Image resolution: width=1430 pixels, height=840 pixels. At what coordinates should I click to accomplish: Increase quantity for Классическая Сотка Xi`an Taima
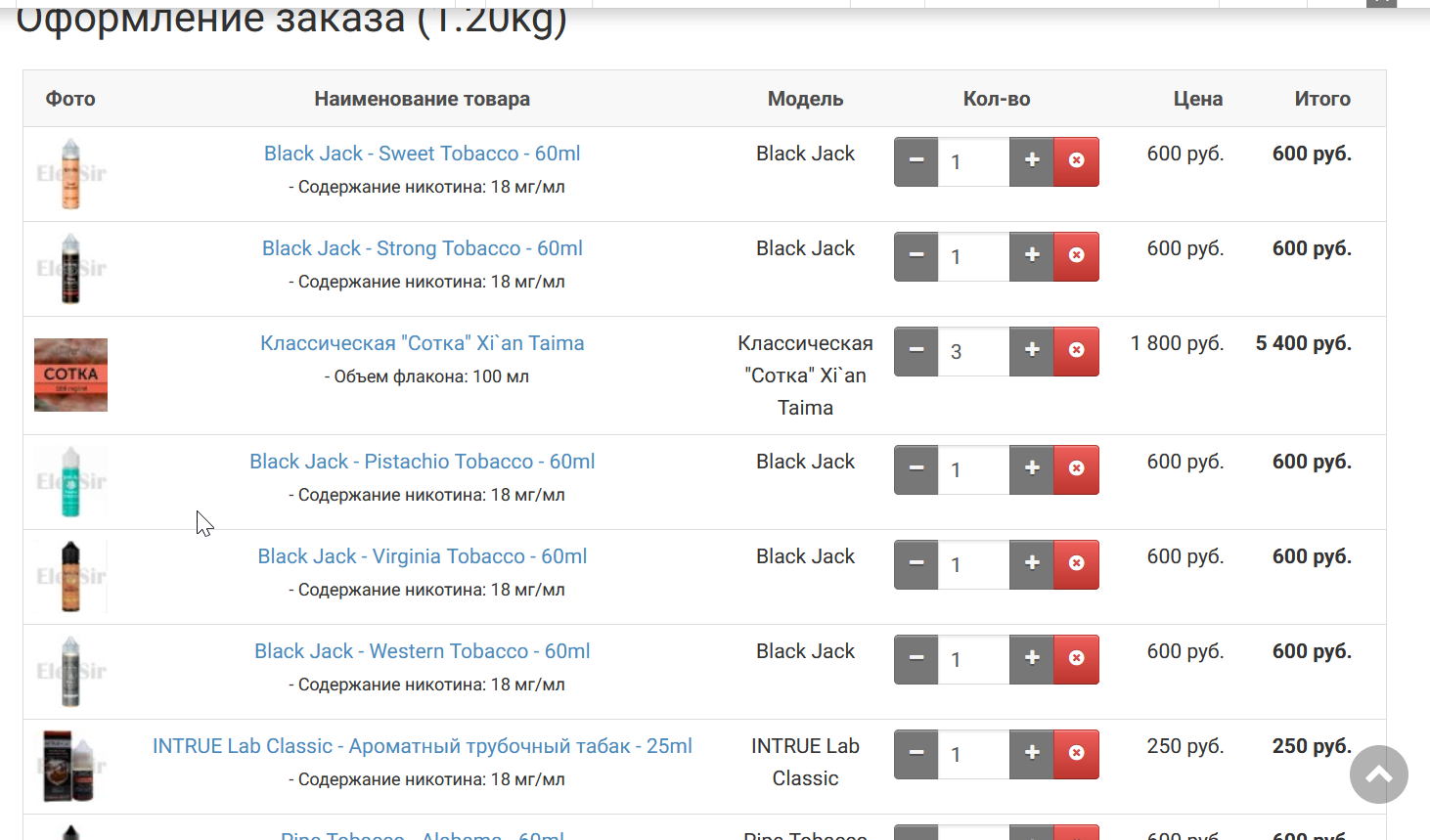pyautogui.click(x=1032, y=351)
